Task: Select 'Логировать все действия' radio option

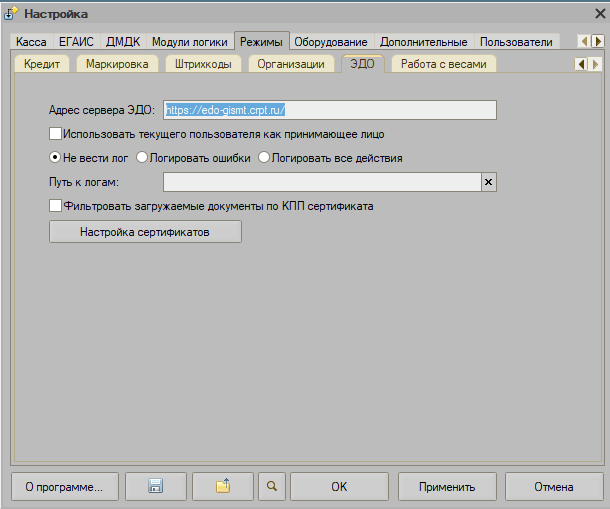Action: click(x=264, y=157)
